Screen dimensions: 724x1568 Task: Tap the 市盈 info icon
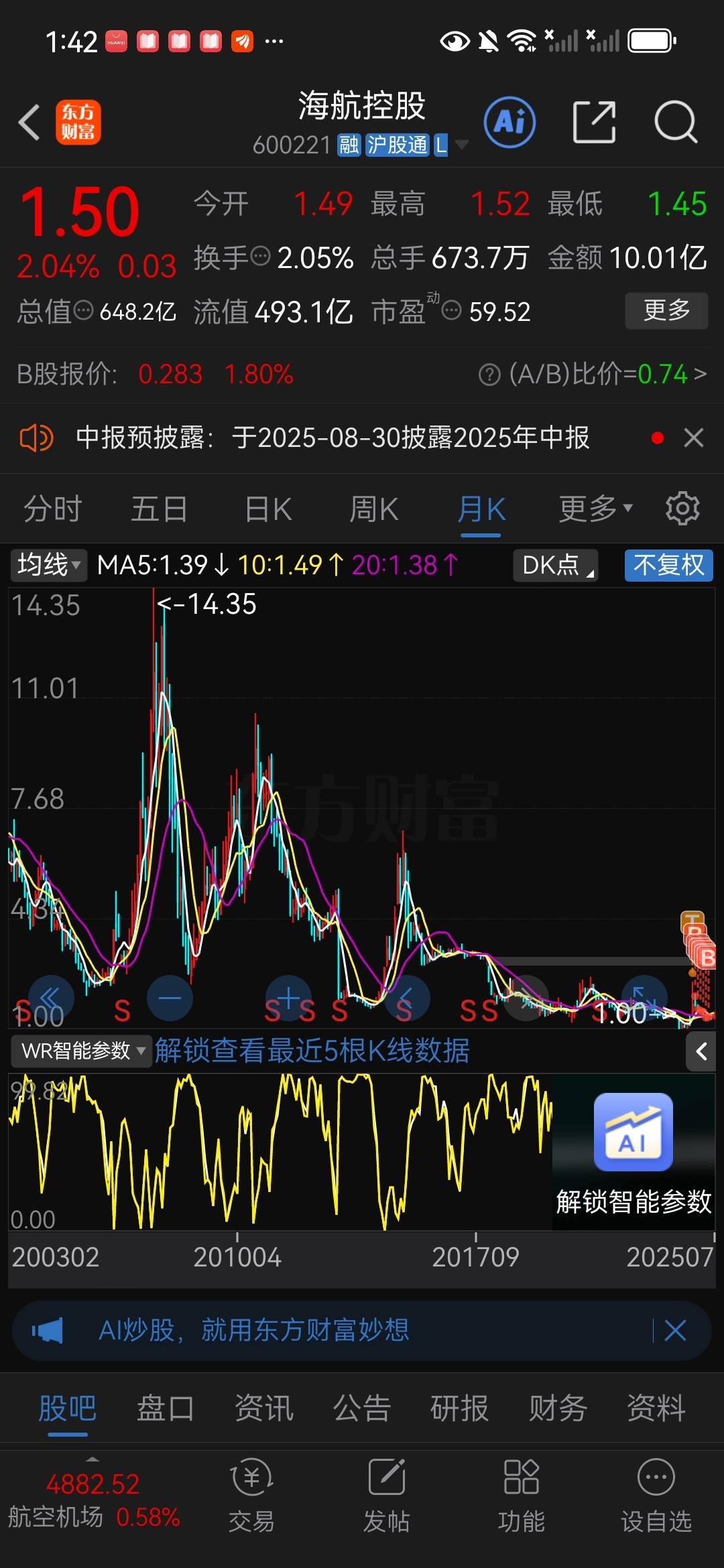point(452,310)
